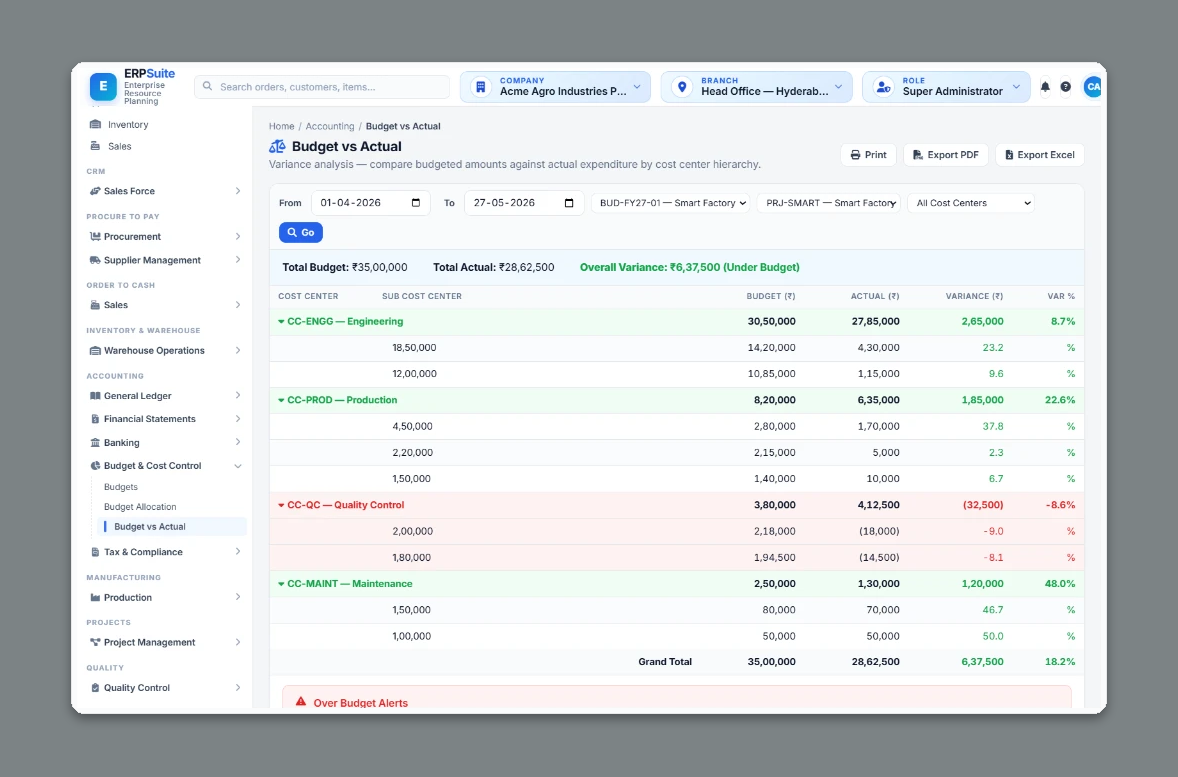Click the Tax & Compliance icon
The image size is (1178, 777).
(x=95, y=552)
